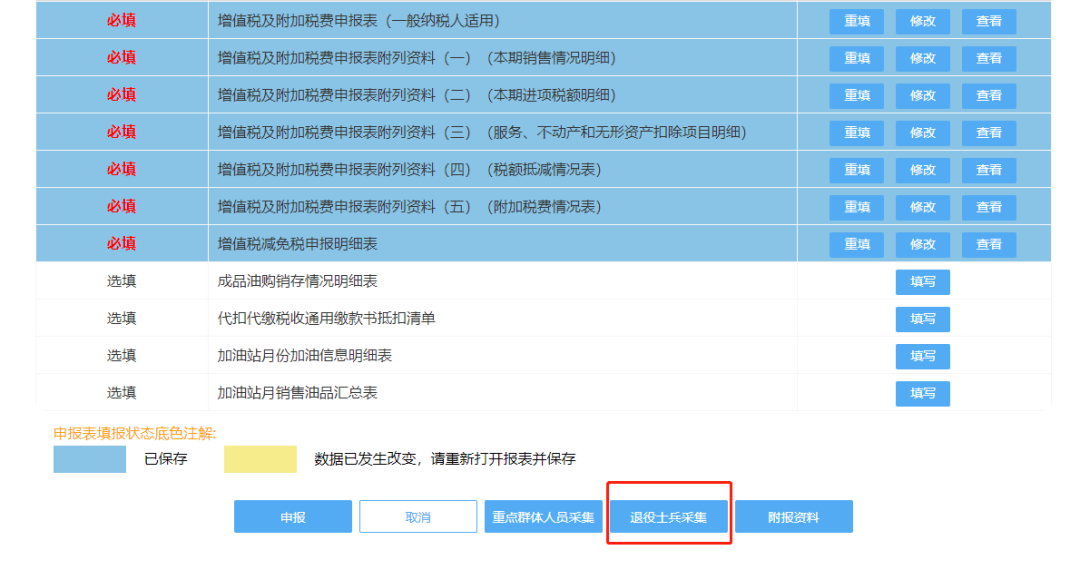Click 查看 for 附列资料（三）扣除项目明细
This screenshot has height=570, width=1080.
(988, 133)
